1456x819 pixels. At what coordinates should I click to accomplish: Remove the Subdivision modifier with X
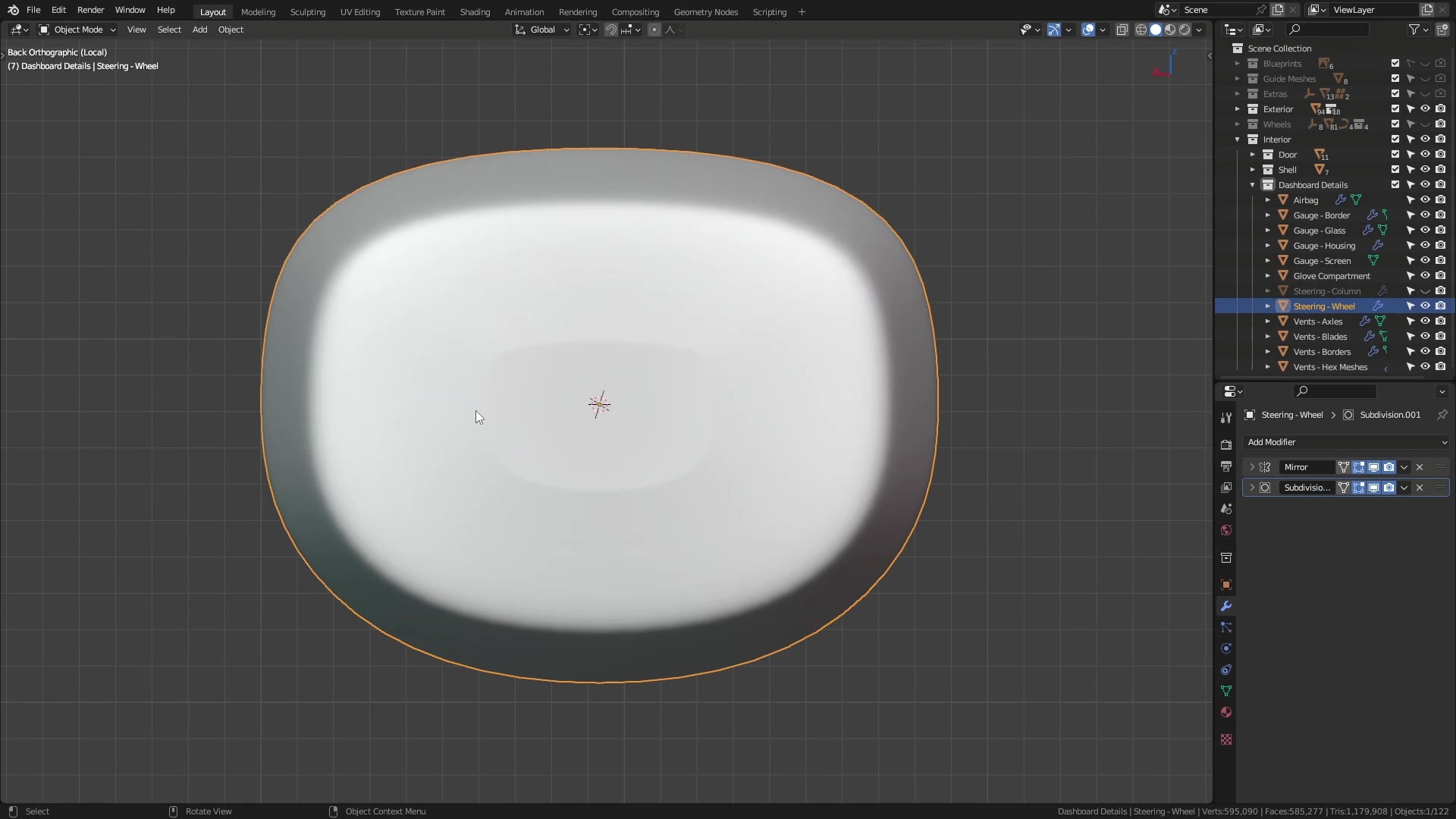pyautogui.click(x=1420, y=488)
